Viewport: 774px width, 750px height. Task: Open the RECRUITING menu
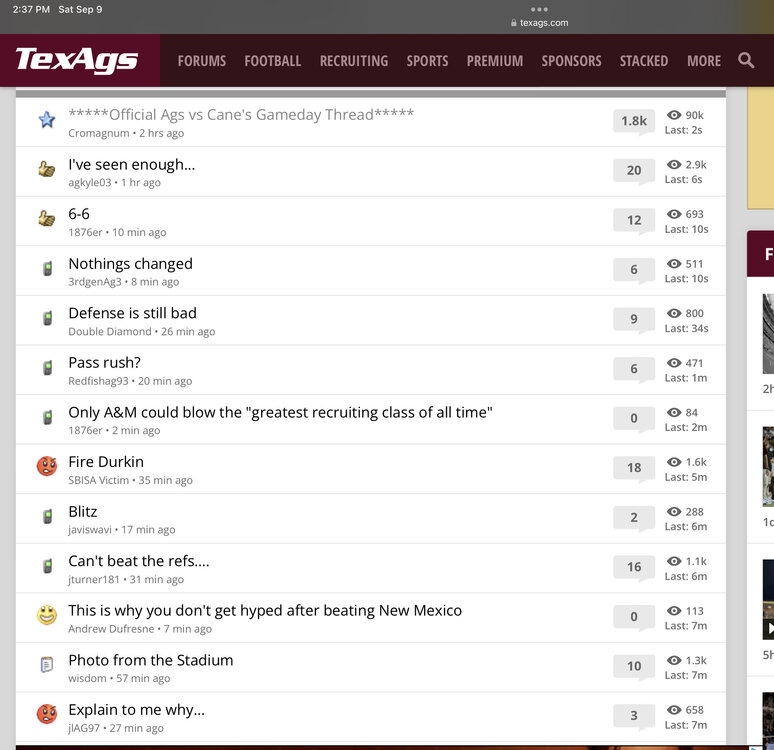(x=353, y=61)
